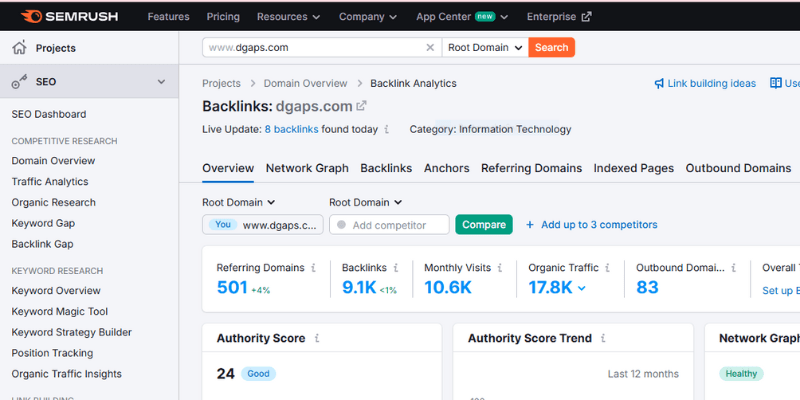
Task: Switch to Backlinks tab
Action: [x=386, y=168]
